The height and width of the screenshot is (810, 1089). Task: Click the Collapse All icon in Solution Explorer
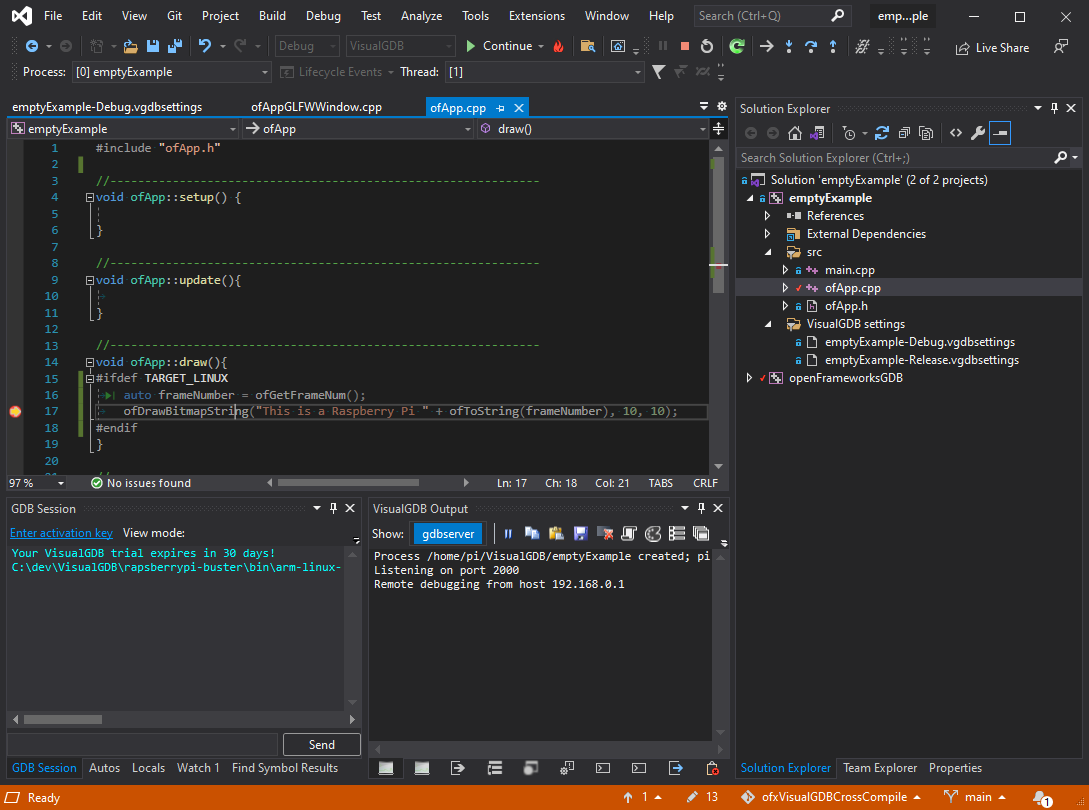pos(904,133)
